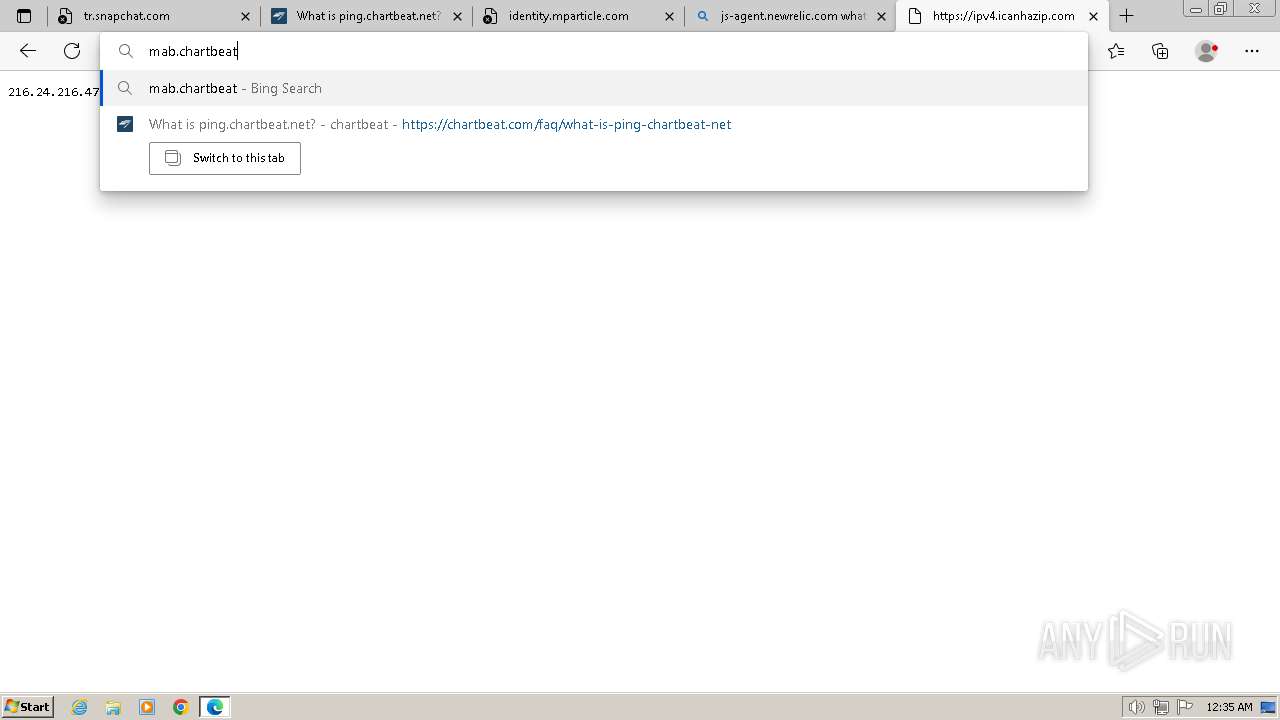Click ping.chartbeat.net suggestion favicon
Viewport: 1280px width, 720px height.
pyautogui.click(x=125, y=124)
